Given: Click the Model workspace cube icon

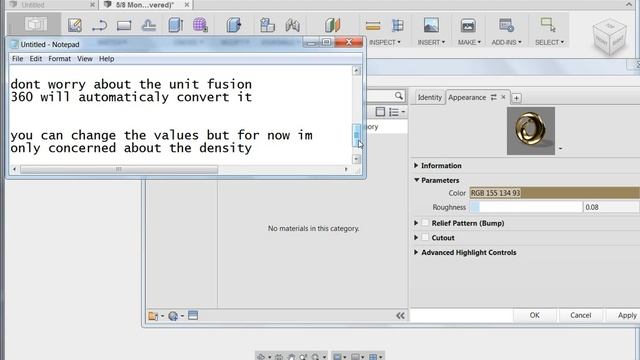Looking at the screenshot, I should pyautogui.click(x=36, y=24).
